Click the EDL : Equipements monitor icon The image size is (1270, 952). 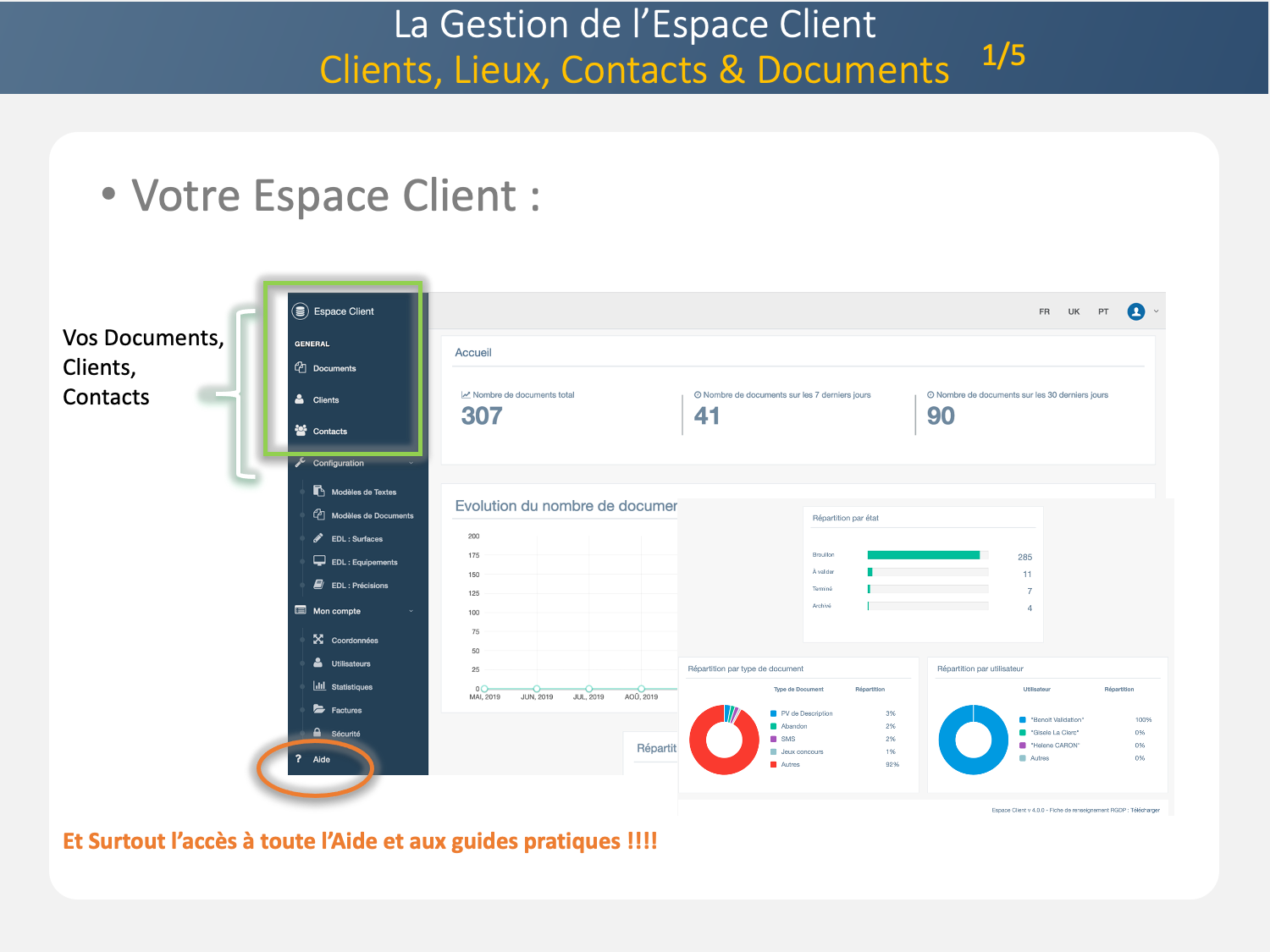coord(319,561)
